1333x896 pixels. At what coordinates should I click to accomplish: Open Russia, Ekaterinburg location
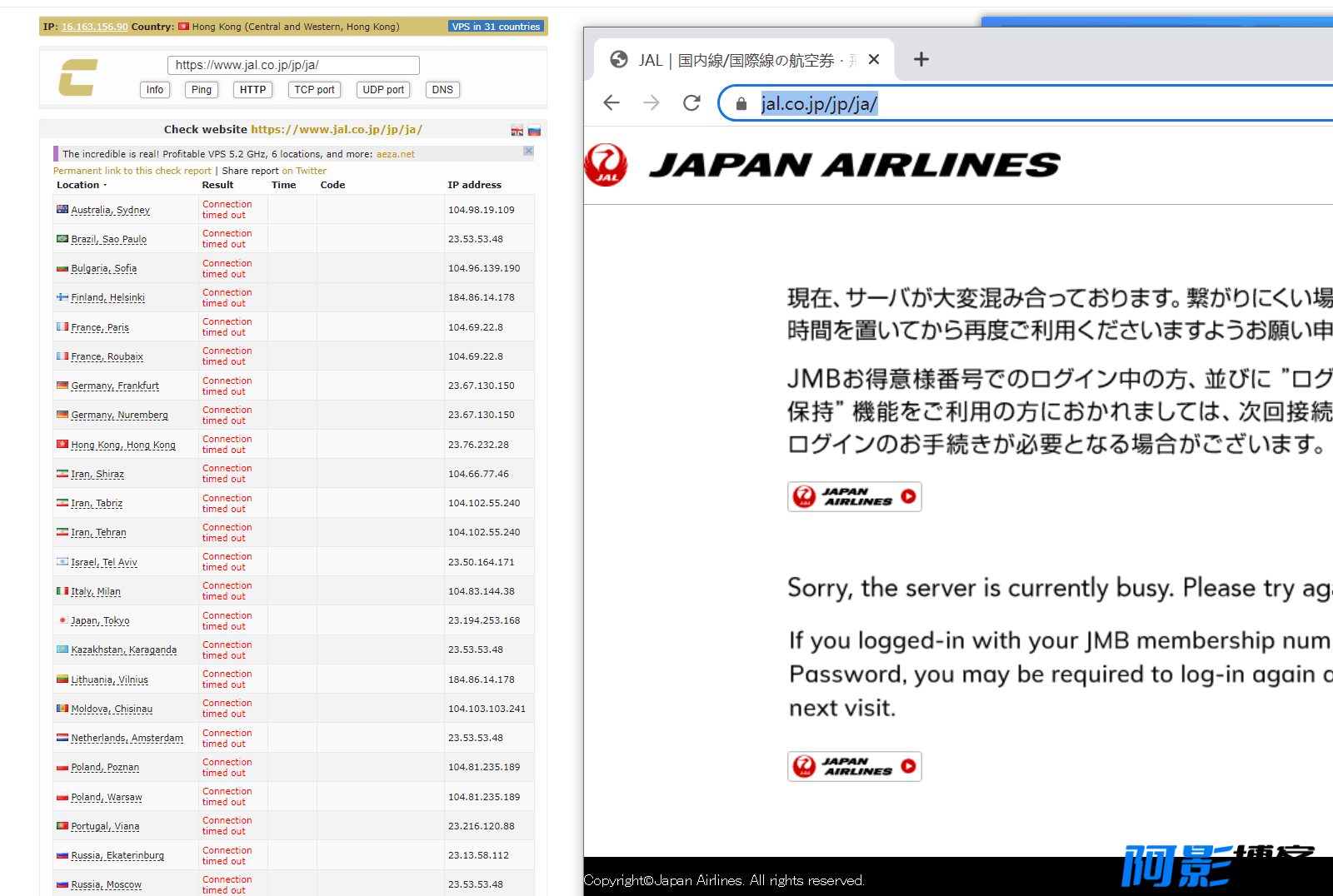click(117, 855)
